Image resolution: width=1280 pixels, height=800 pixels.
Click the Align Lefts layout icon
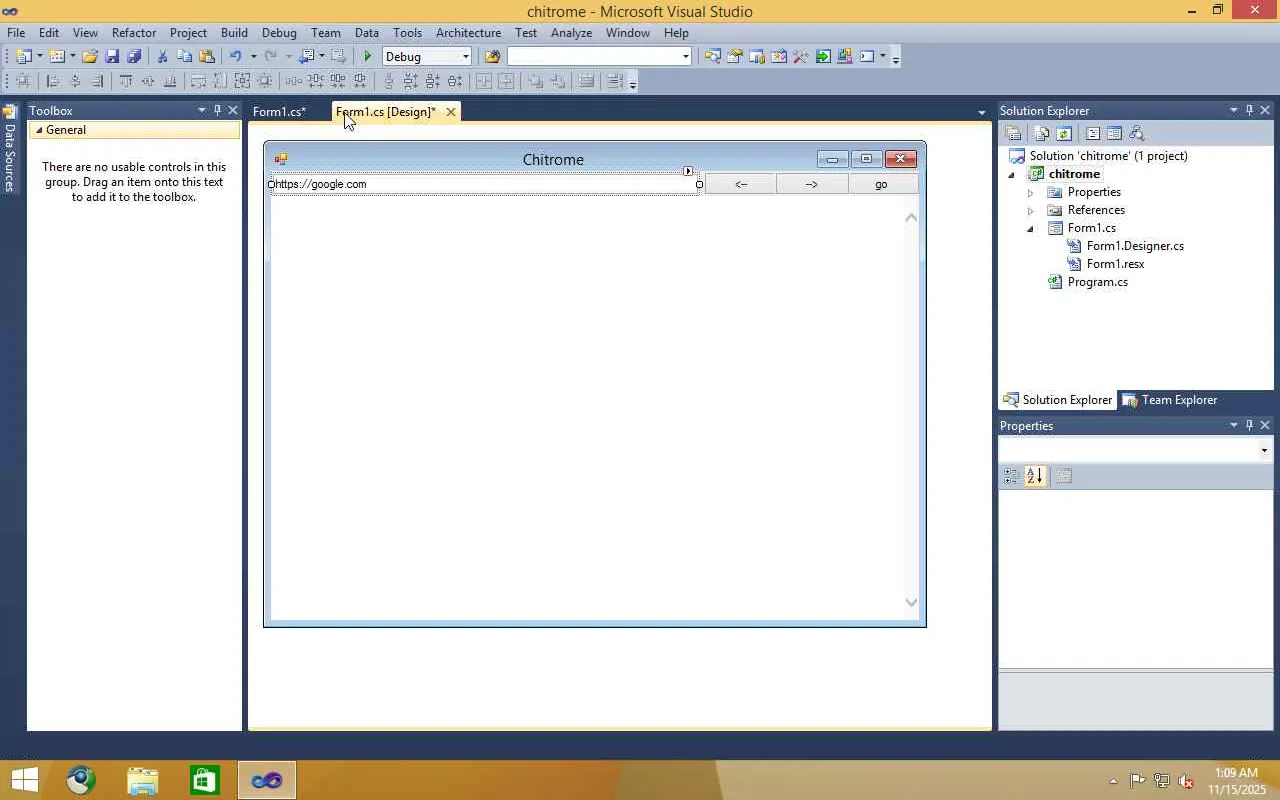[53, 81]
